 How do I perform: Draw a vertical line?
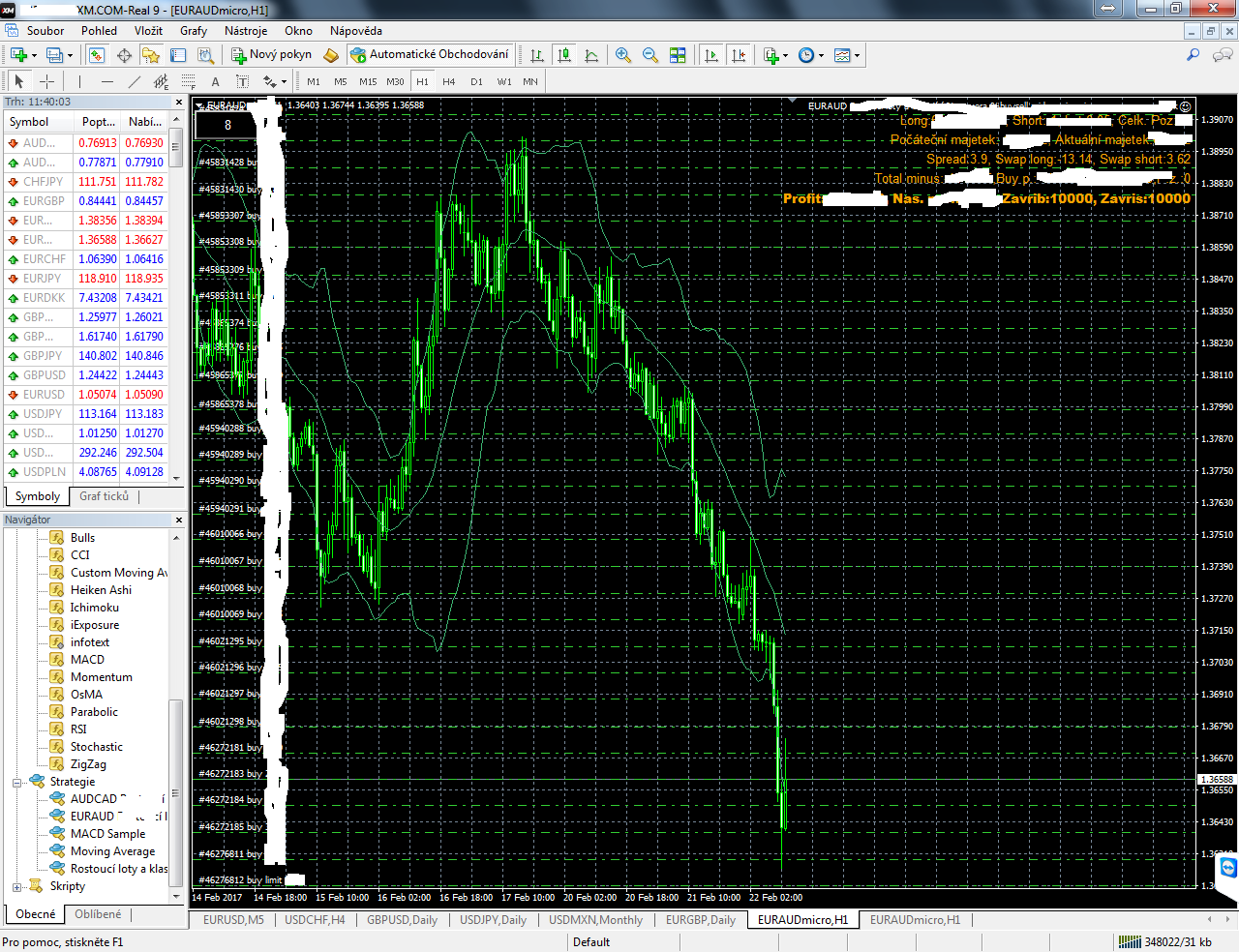click(x=79, y=81)
